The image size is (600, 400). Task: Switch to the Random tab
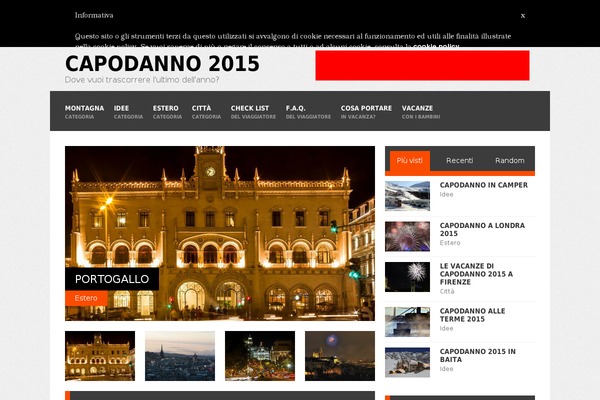click(x=510, y=161)
